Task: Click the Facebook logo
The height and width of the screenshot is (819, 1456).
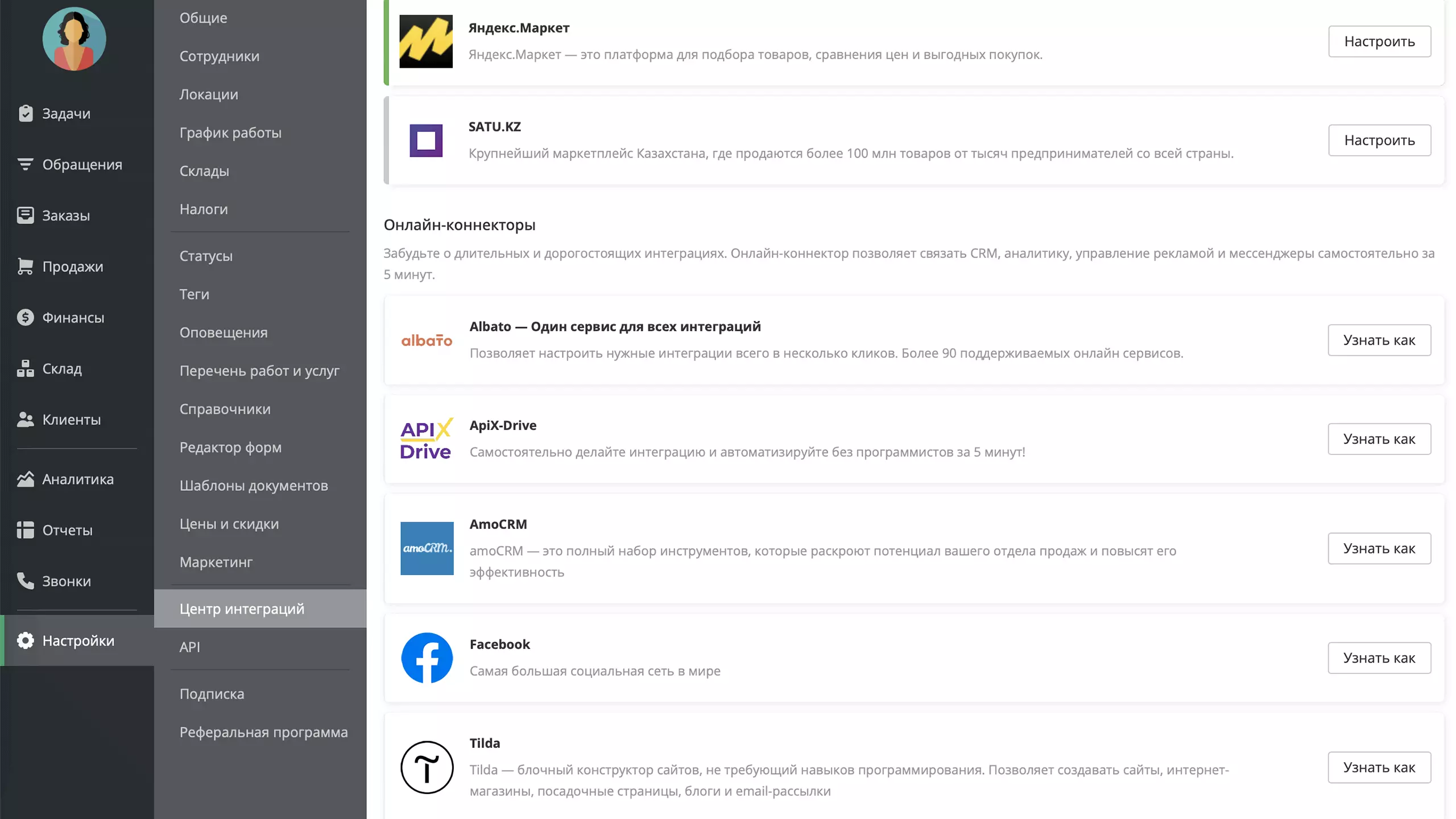Action: [x=427, y=658]
